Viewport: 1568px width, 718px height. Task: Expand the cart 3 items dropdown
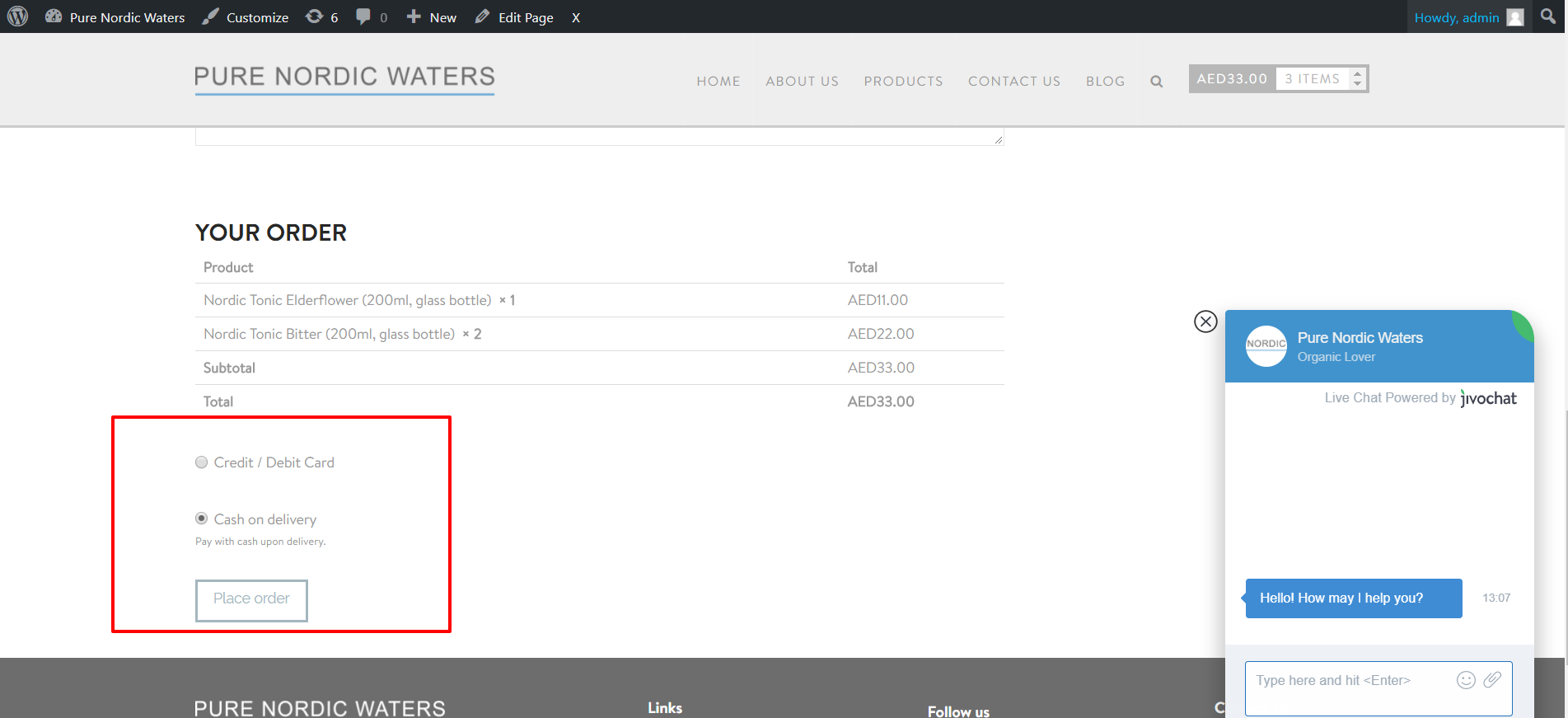(x=1357, y=79)
